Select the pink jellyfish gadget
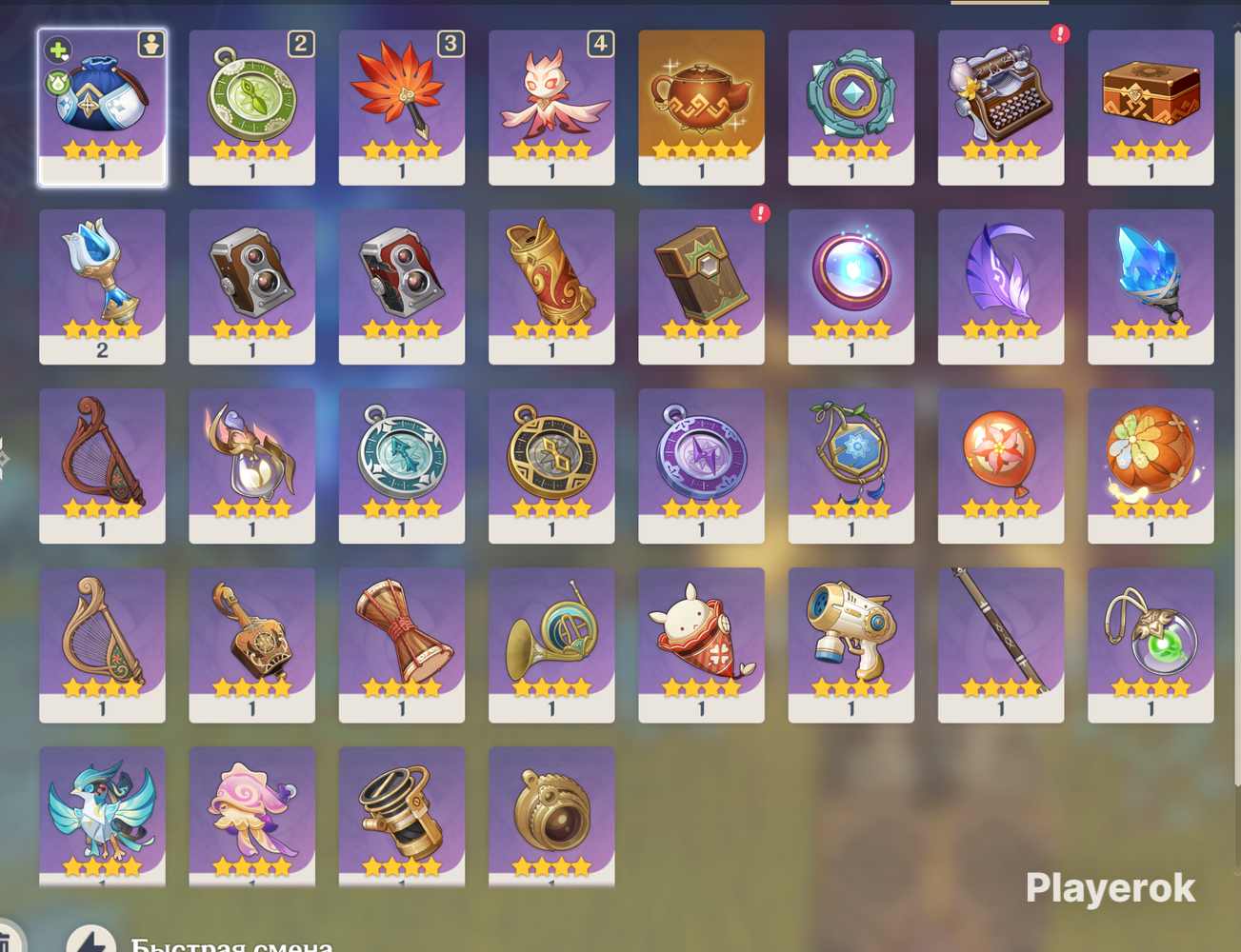 coord(251,817)
